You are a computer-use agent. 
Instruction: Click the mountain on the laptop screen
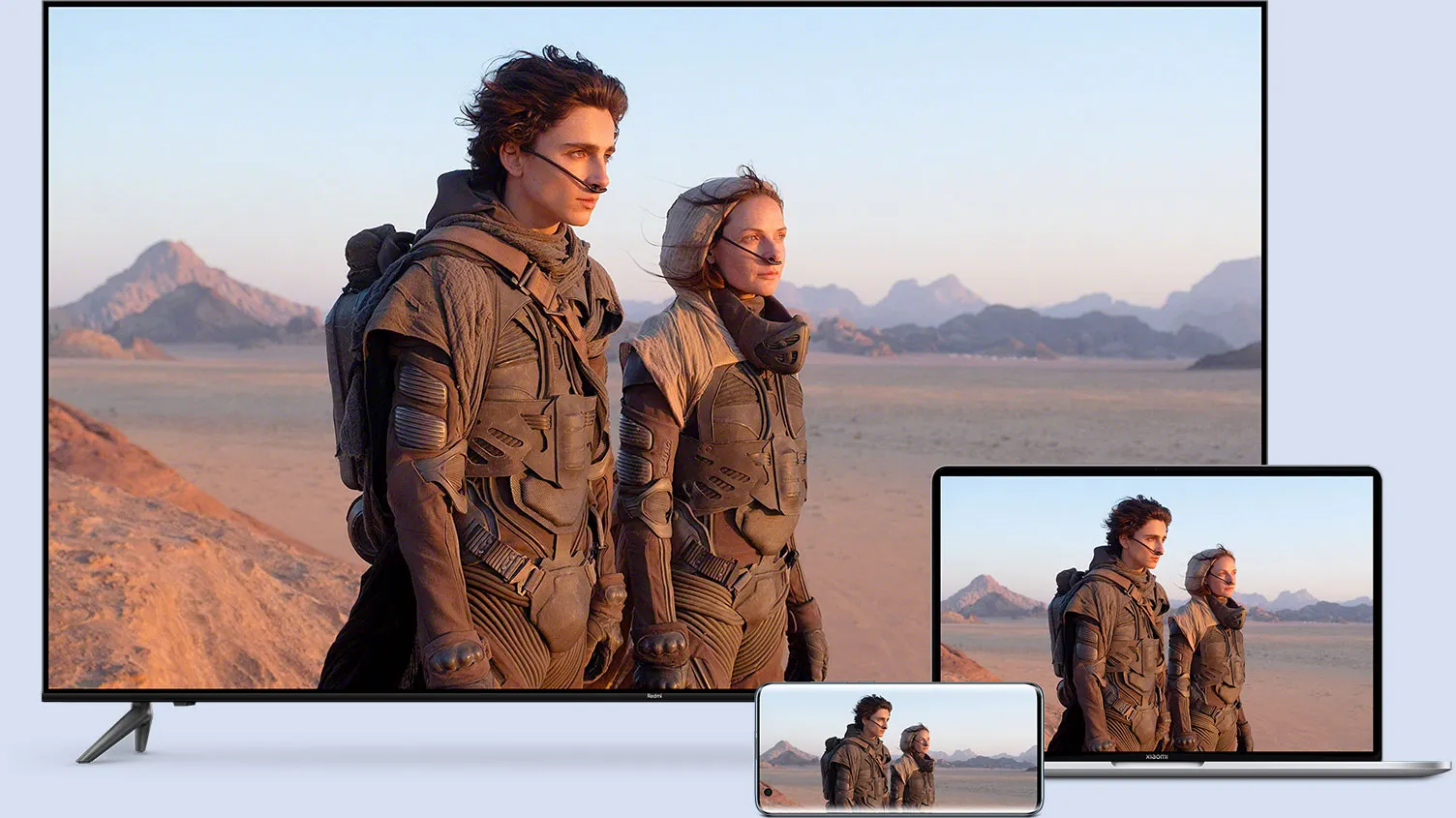click(x=987, y=595)
